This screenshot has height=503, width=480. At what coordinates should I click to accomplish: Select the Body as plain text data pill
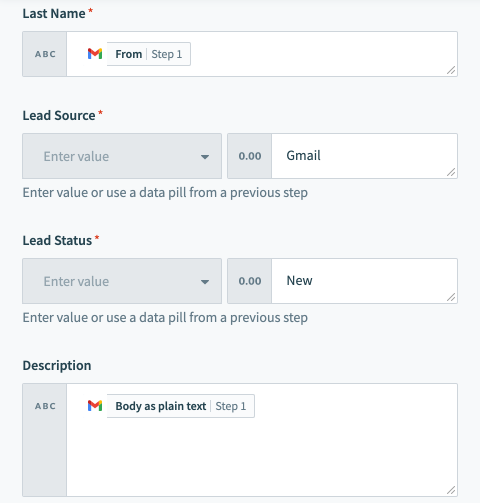(x=181, y=406)
